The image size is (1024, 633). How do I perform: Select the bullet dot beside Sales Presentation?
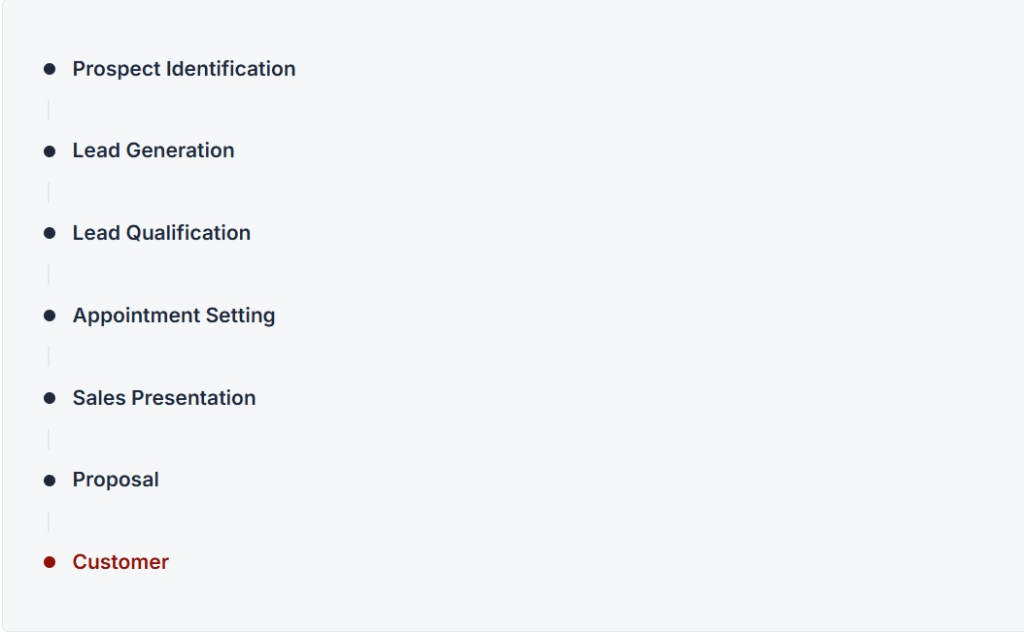(x=50, y=398)
